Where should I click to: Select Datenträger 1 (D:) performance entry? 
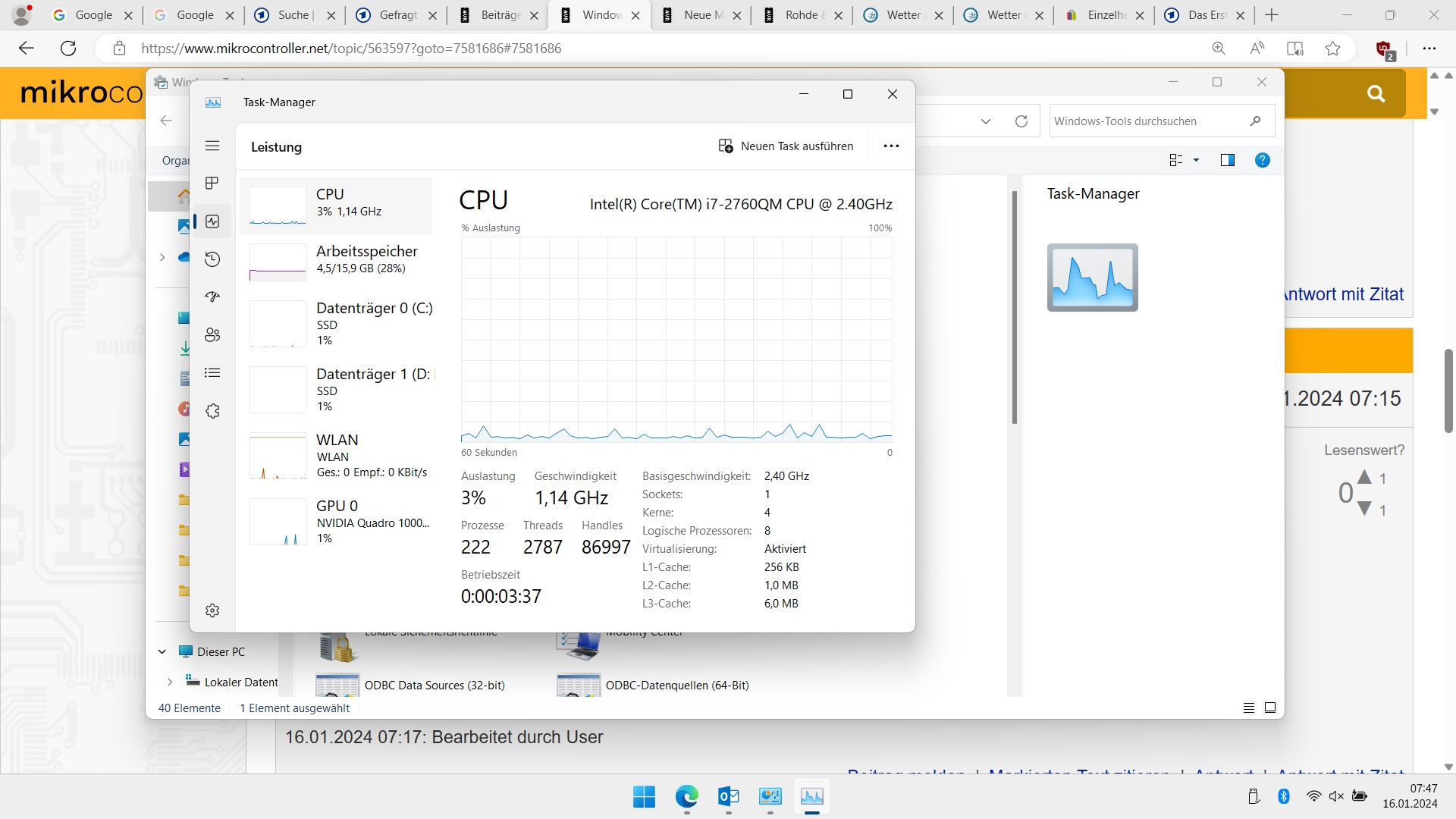click(336, 390)
